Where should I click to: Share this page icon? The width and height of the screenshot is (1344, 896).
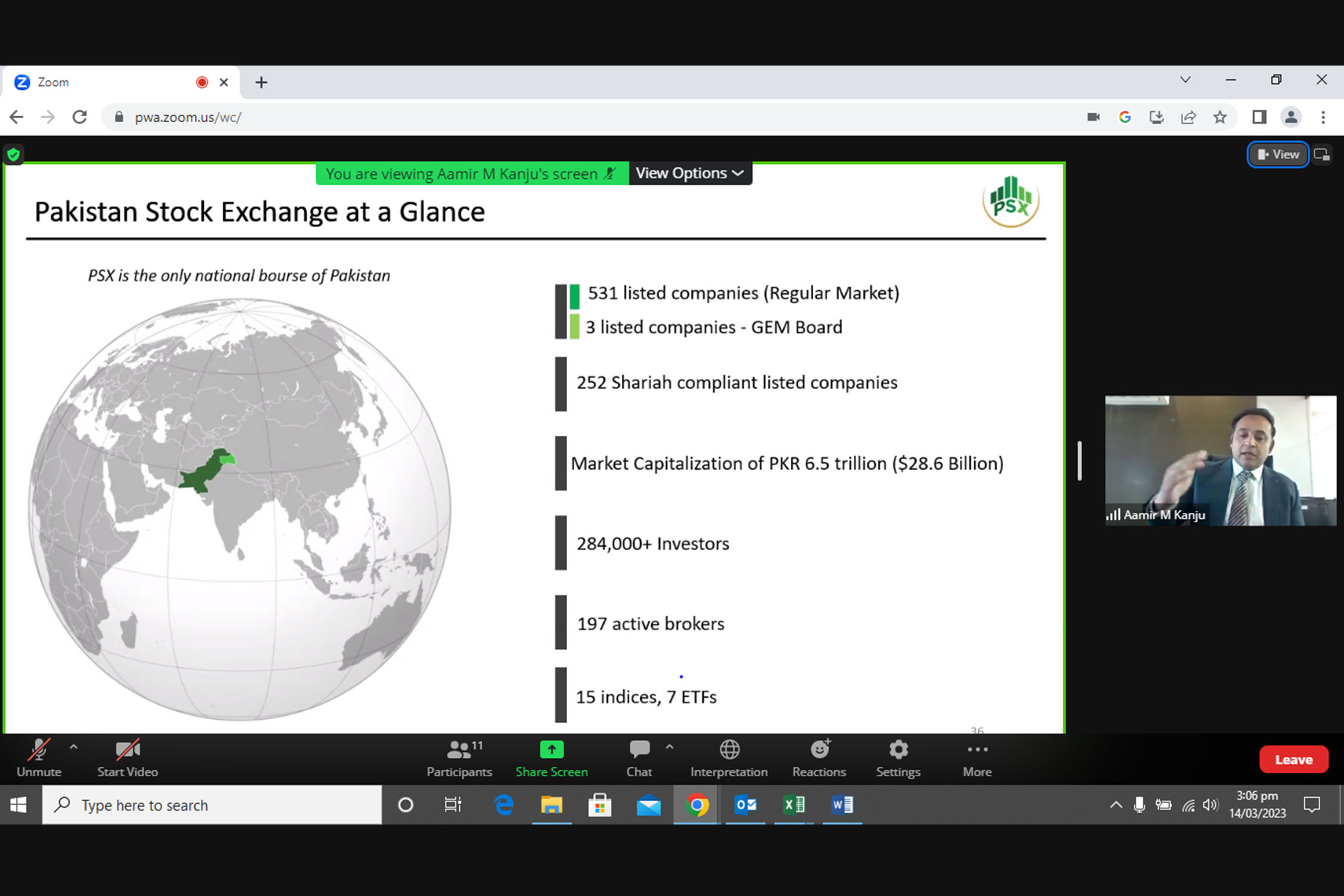[1188, 117]
